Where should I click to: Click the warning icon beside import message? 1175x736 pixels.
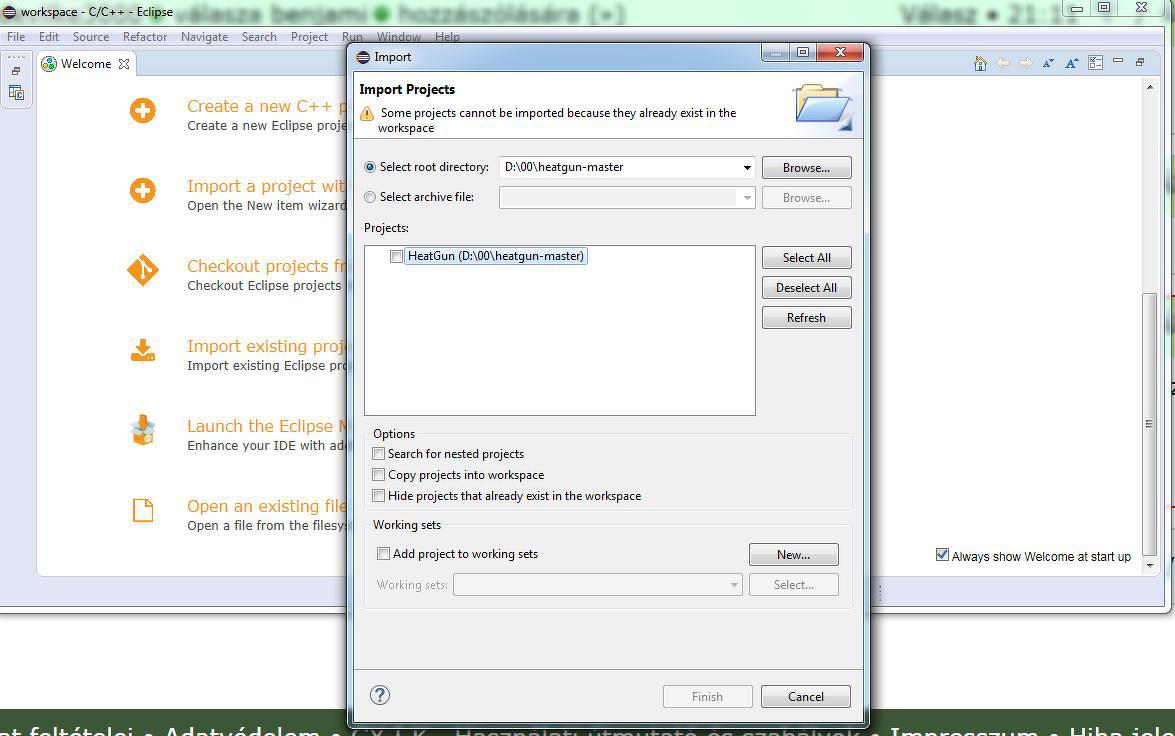(x=366, y=114)
